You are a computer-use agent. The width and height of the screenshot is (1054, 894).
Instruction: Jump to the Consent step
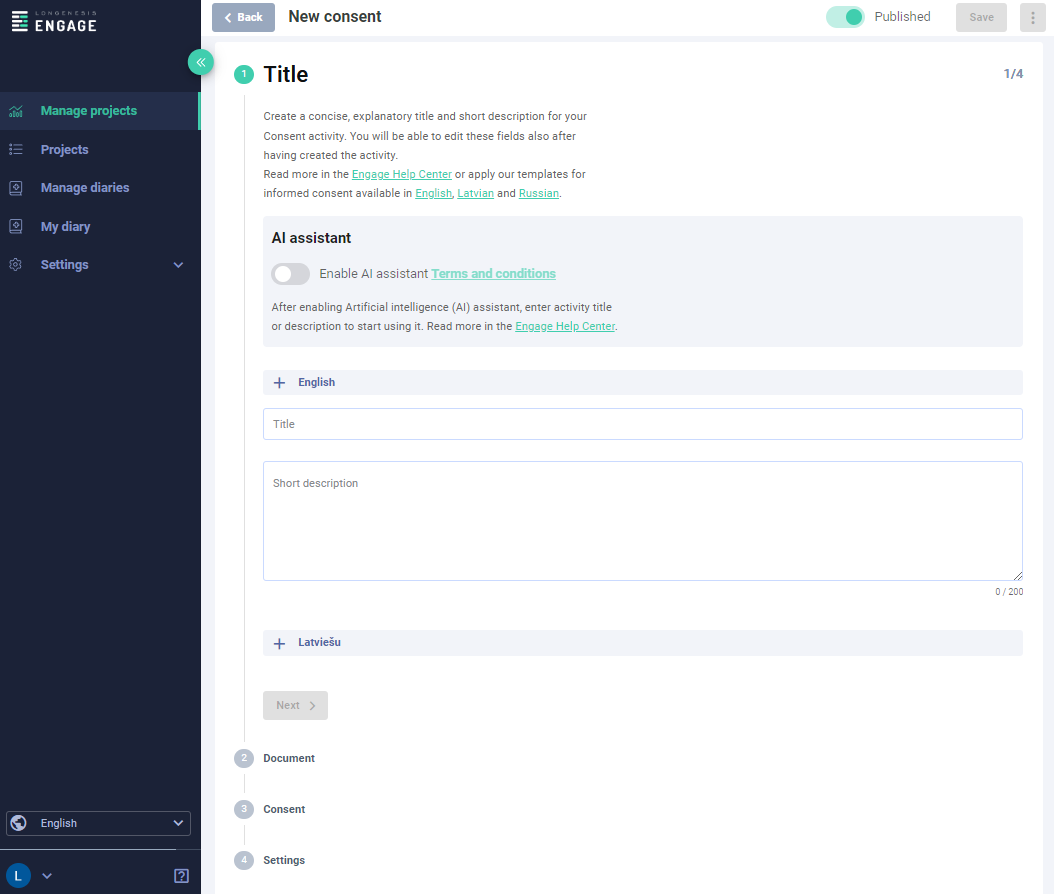point(282,809)
